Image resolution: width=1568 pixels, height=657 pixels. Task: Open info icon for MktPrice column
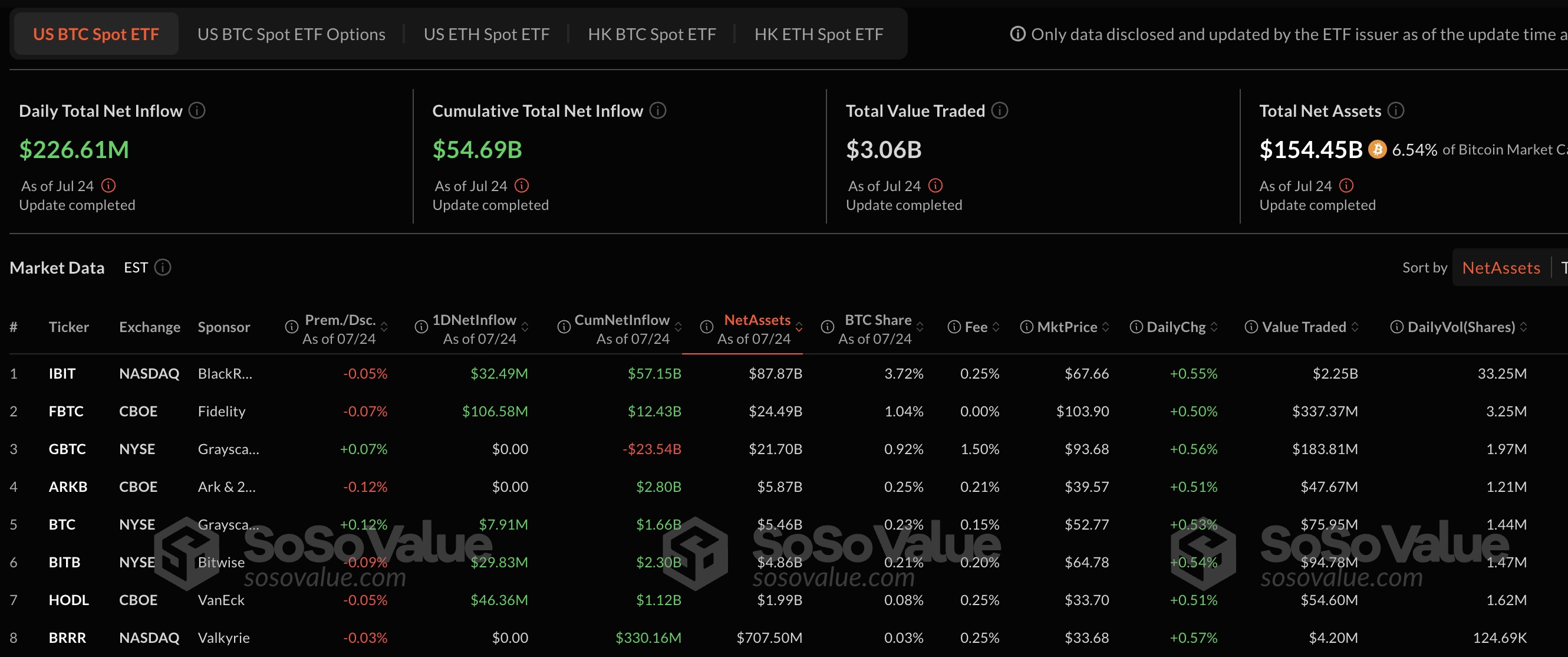tap(1027, 327)
